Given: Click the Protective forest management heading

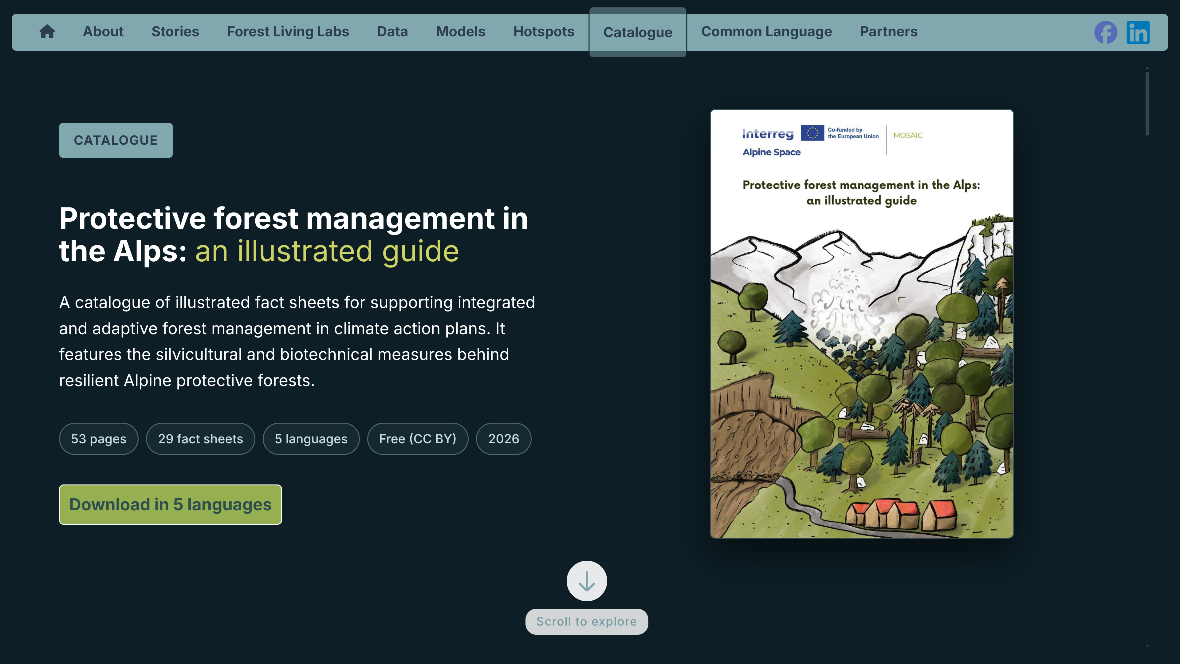Looking at the screenshot, I should [293, 235].
